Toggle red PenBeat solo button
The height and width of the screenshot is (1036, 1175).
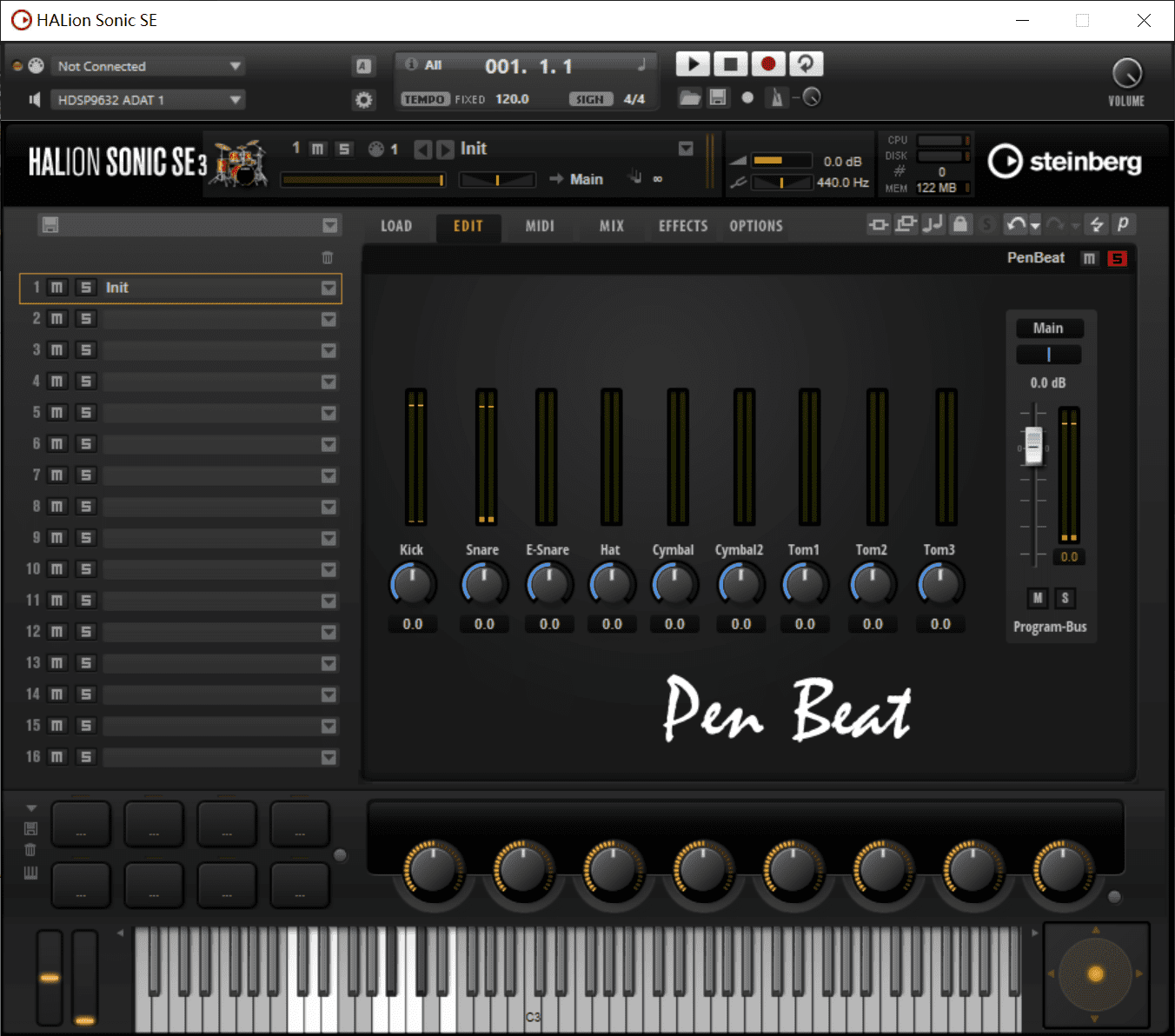click(1118, 258)
